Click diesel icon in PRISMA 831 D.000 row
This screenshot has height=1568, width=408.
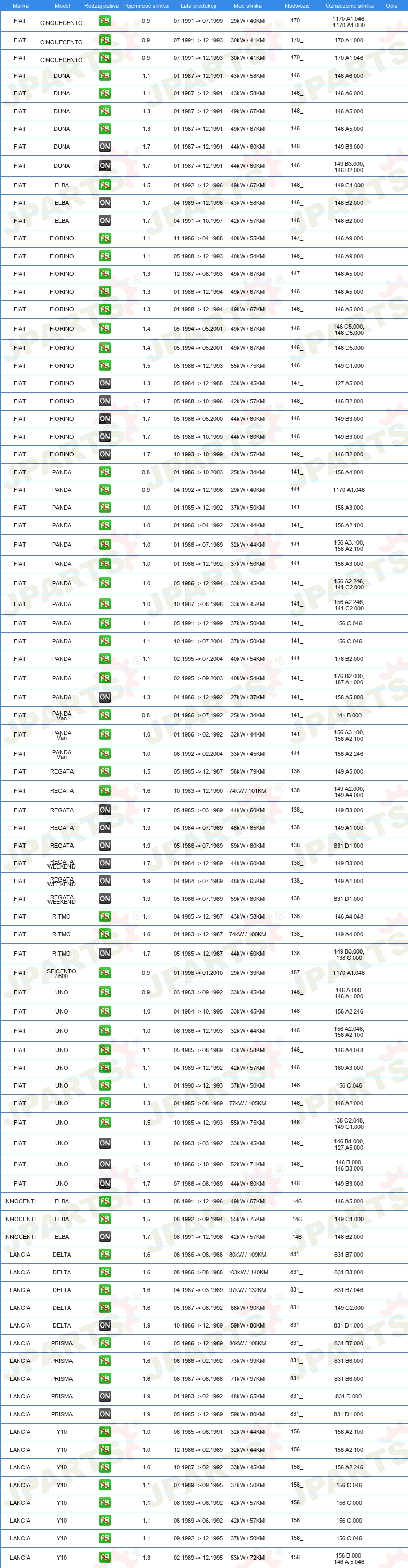105,1396
